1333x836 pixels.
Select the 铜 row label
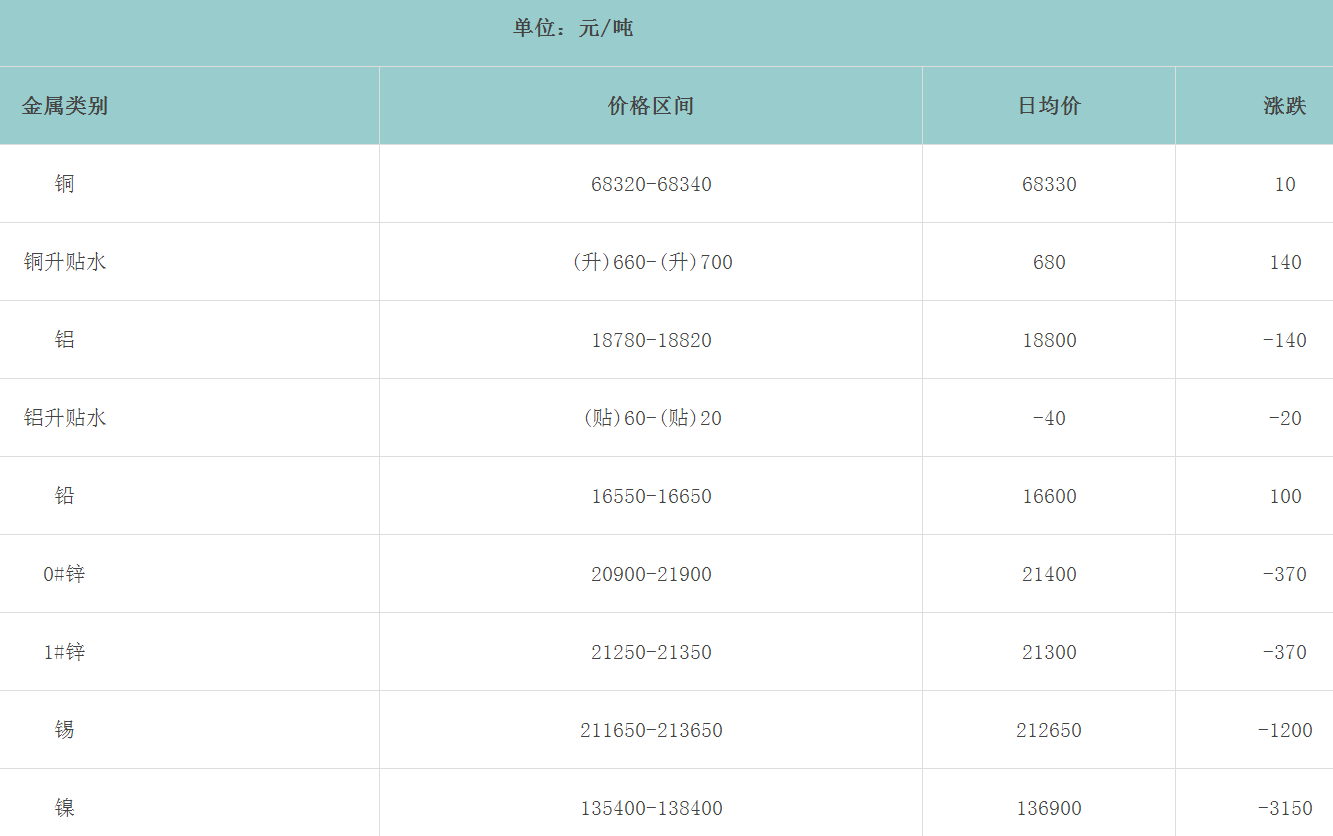click(x=65, y=184)
